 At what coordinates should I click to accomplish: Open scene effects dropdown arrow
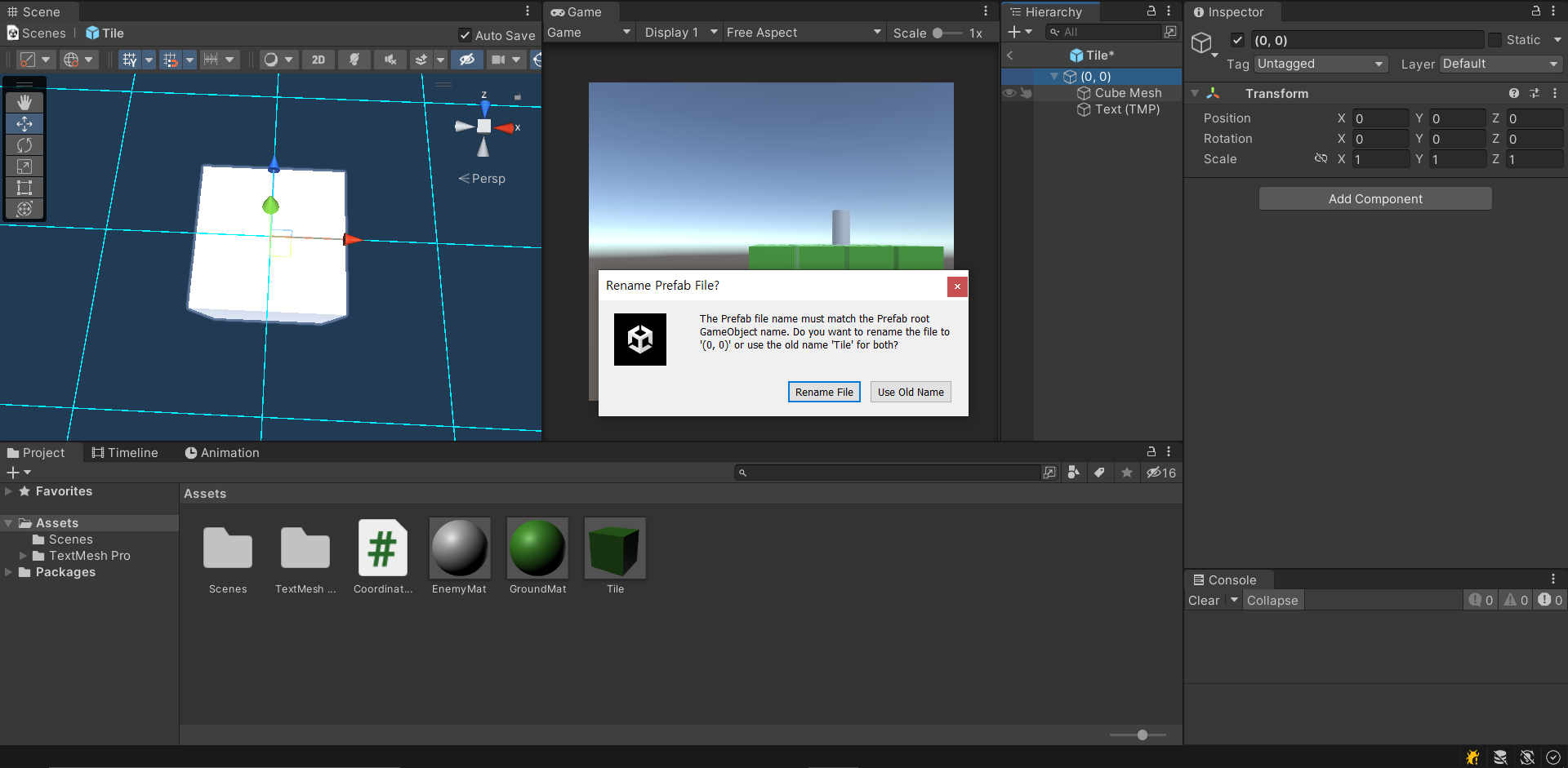441,60
